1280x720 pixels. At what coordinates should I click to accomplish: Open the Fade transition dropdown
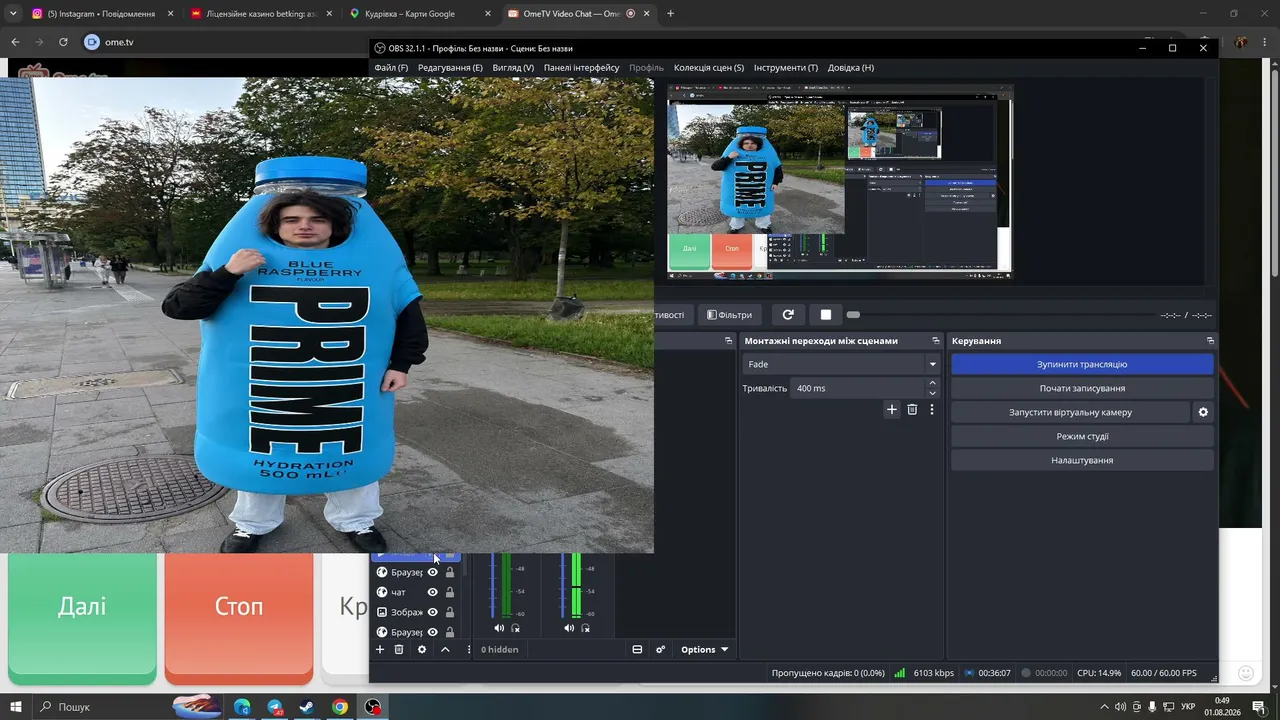click(841, 364)
